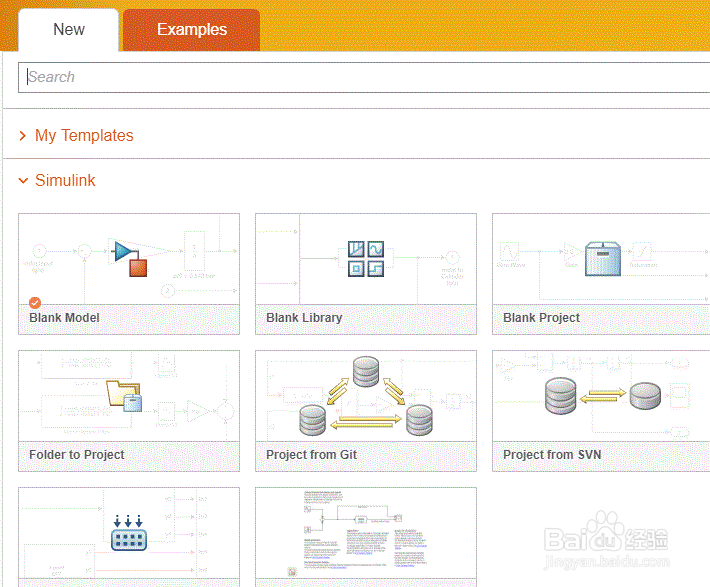
Task: Click the orange checkmark badge on Blank Model
Action: click(35, 303)
